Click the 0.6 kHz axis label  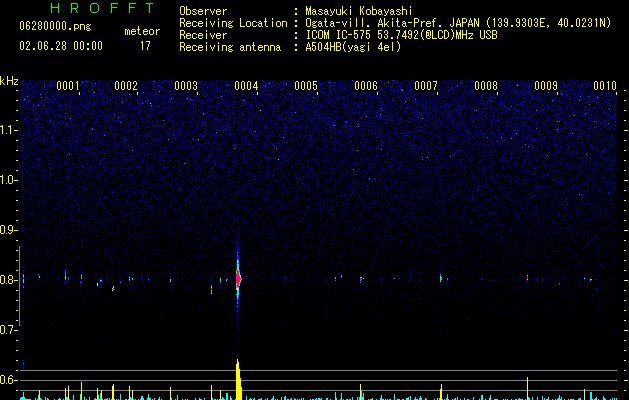click(x=8, y=380)
